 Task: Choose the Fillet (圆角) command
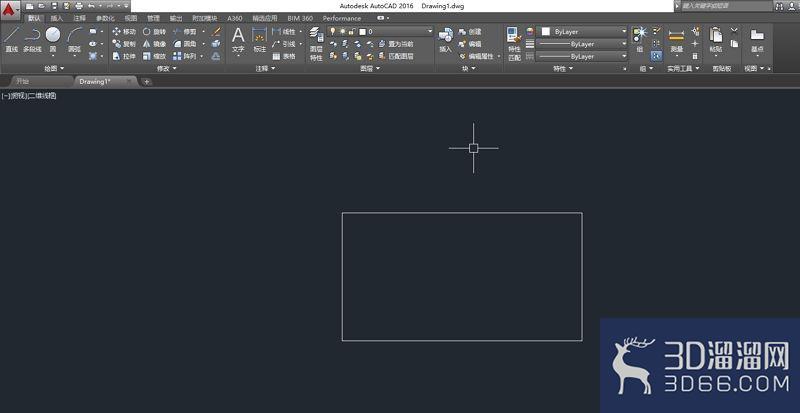(185, 44)
